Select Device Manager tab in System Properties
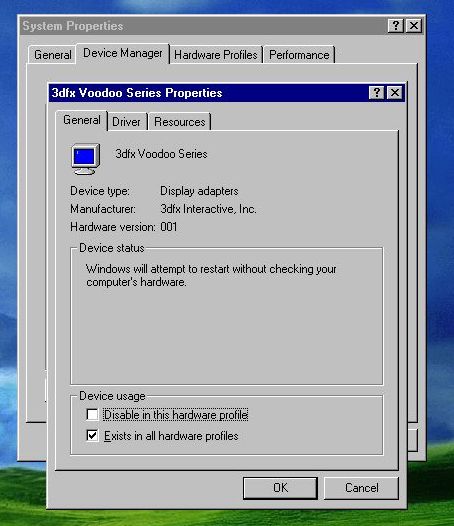The height and width of the screenshot is (526, 454). pyautogui.click(x=122, y=53)
